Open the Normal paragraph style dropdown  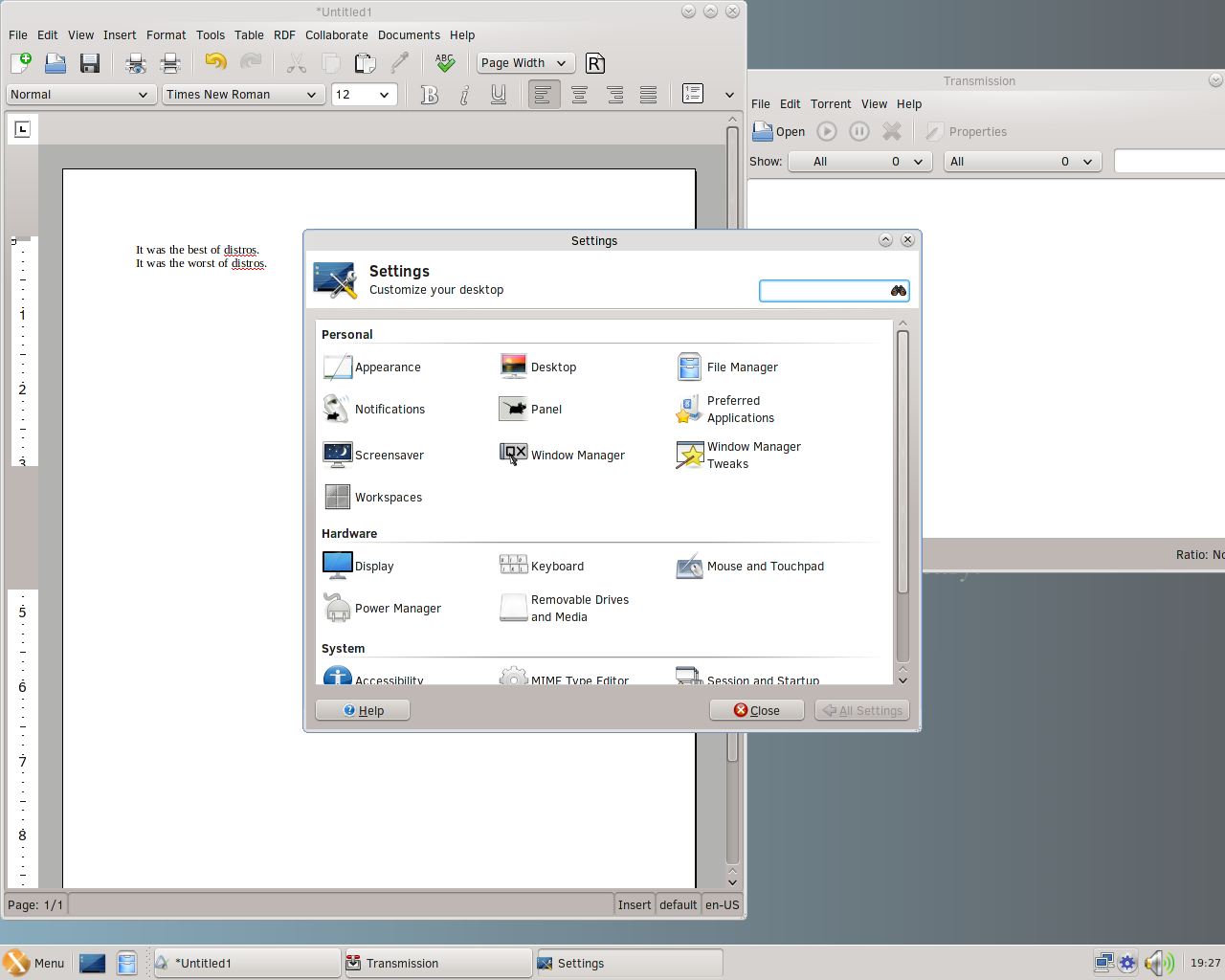(81, 94)
